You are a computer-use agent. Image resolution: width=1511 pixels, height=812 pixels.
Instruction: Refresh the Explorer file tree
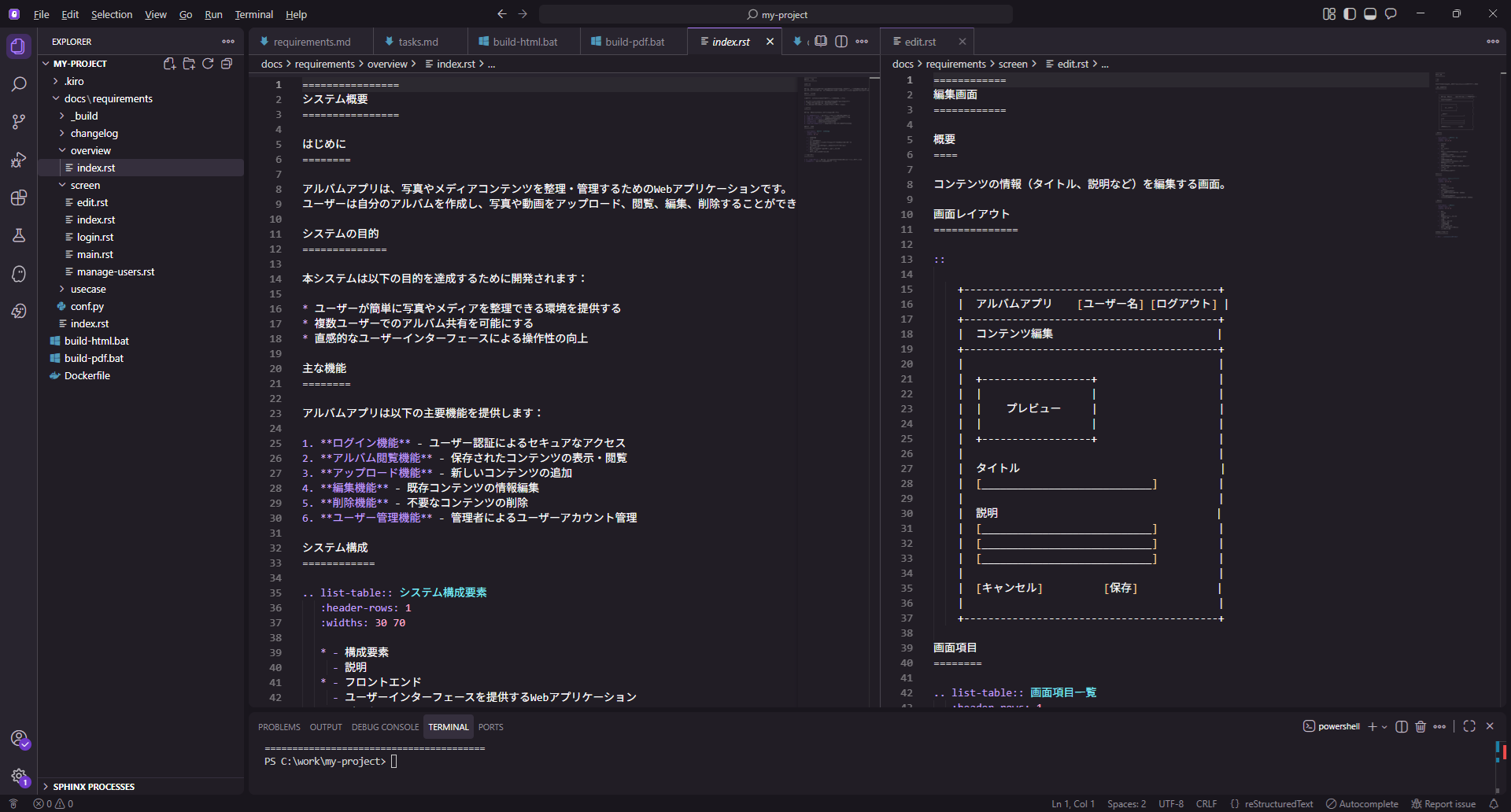[x=208, y=64]
